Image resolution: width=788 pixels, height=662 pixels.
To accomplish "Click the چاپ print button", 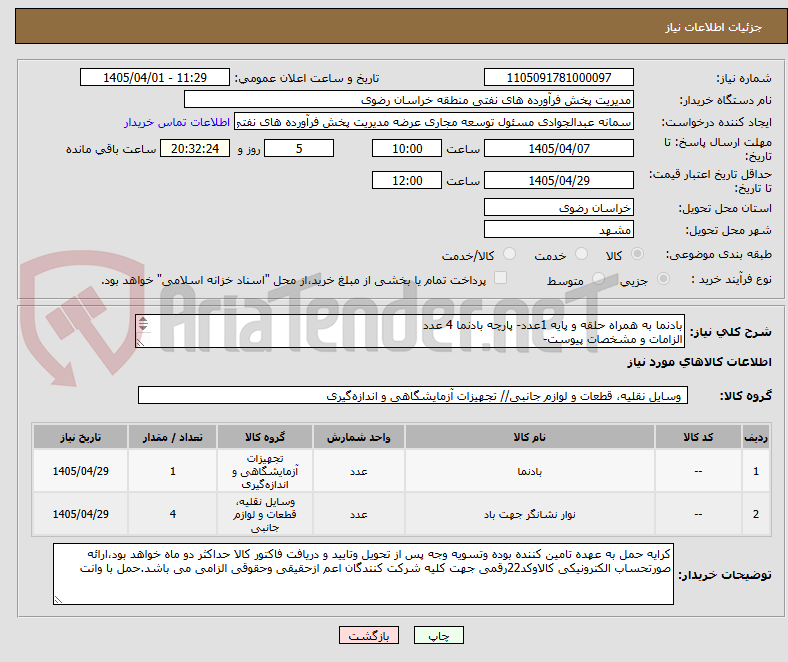I will pos(439,635).
